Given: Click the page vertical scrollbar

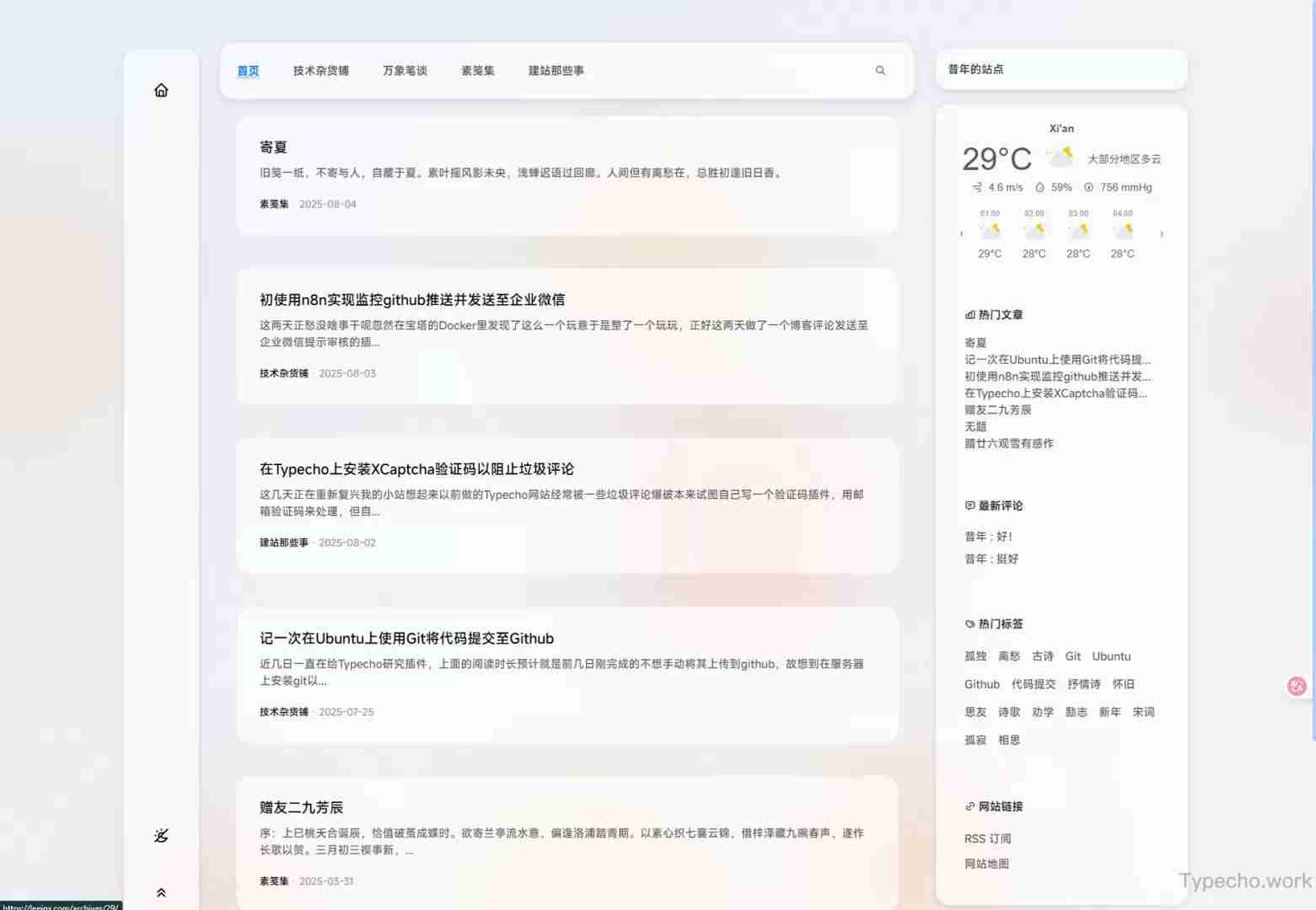Looking at the screenshot, I should coord(1311,337).
